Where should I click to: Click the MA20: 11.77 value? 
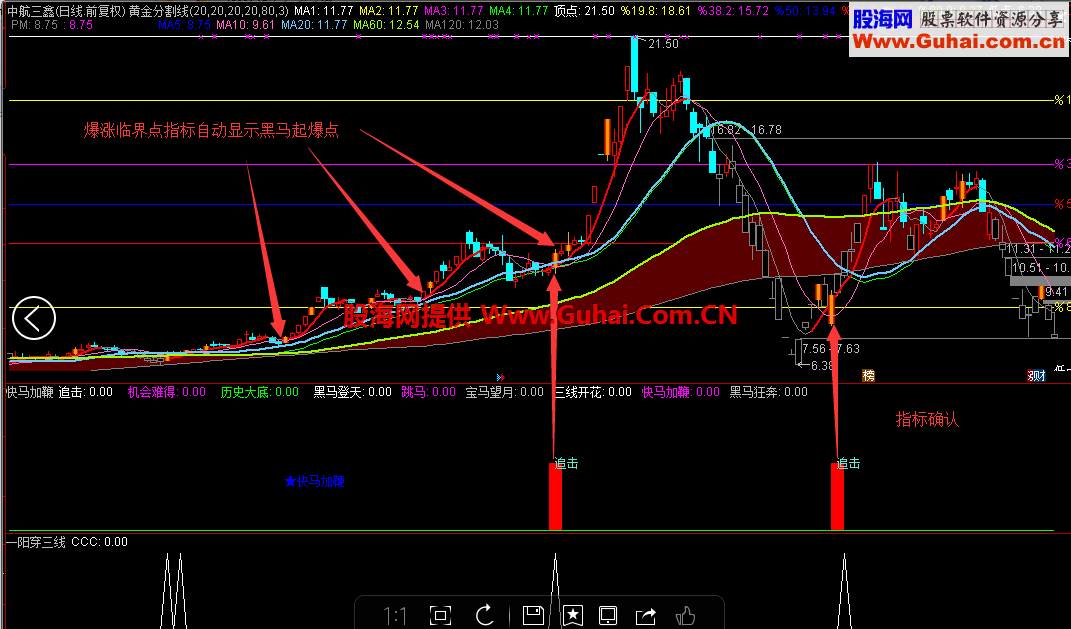pos(314,25)
